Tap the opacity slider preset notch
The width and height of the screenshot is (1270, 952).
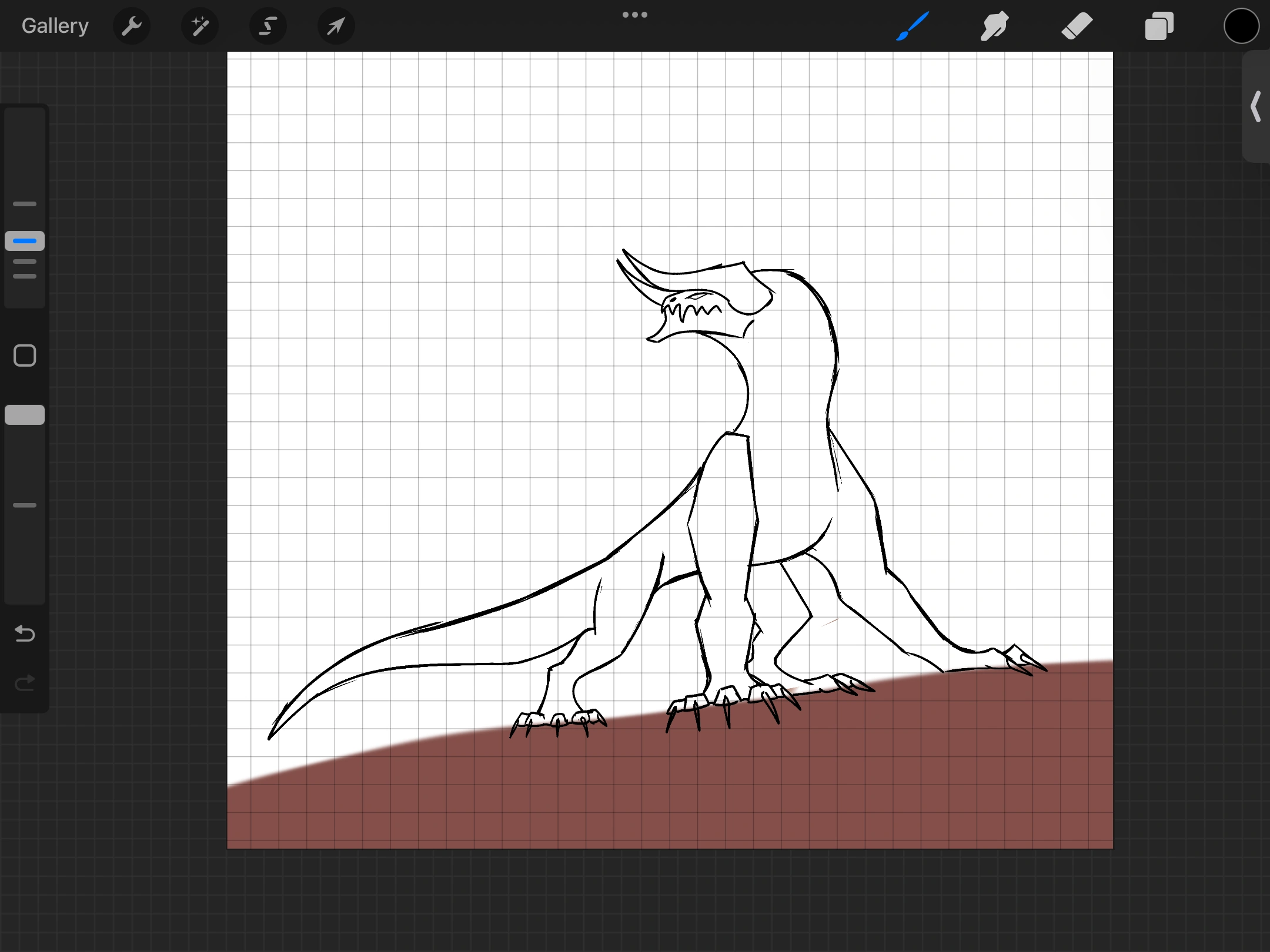(25, 505)
